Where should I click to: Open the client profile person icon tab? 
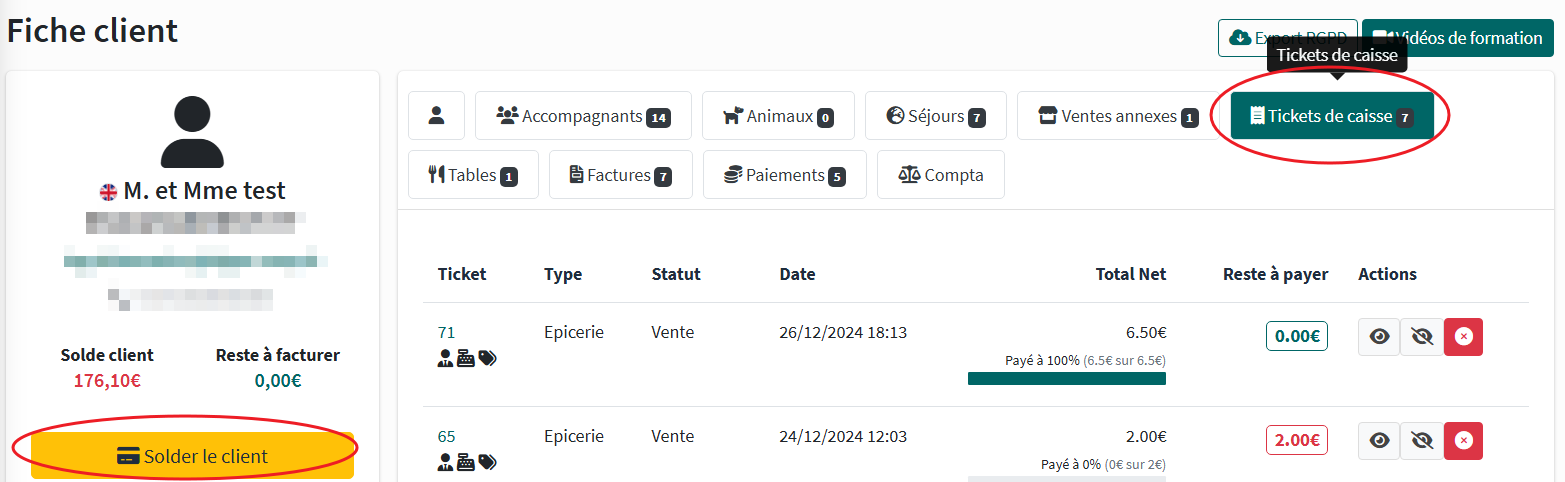436,116
